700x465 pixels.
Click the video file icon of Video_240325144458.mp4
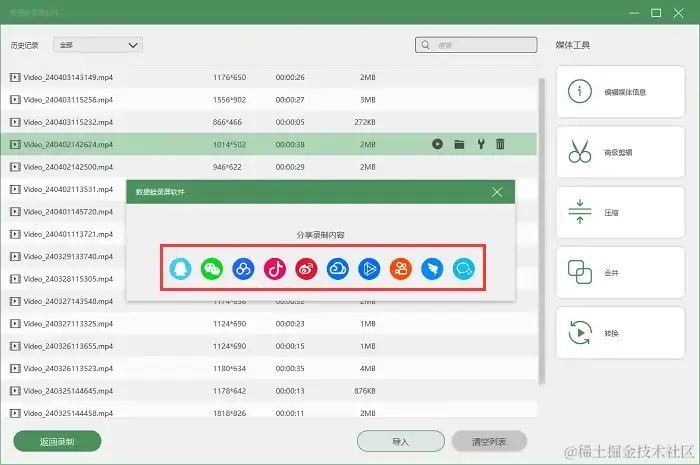pos(15,413)
